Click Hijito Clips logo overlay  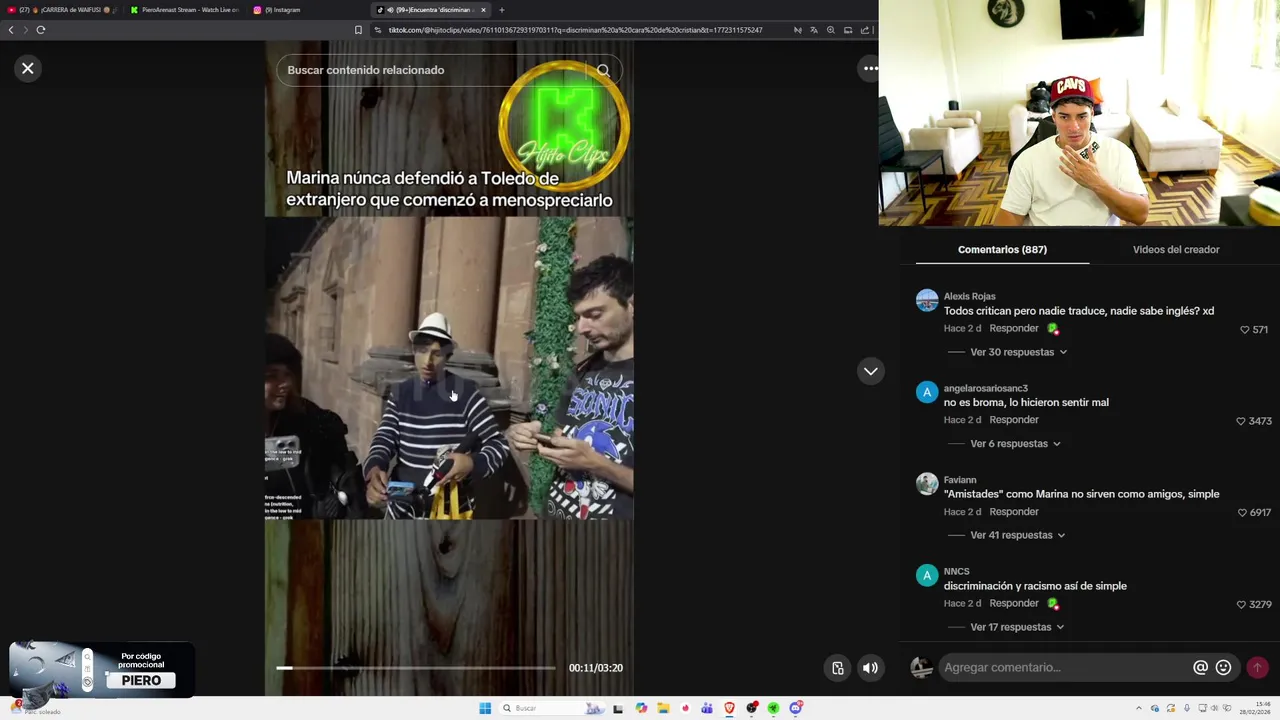pos(563,127)
